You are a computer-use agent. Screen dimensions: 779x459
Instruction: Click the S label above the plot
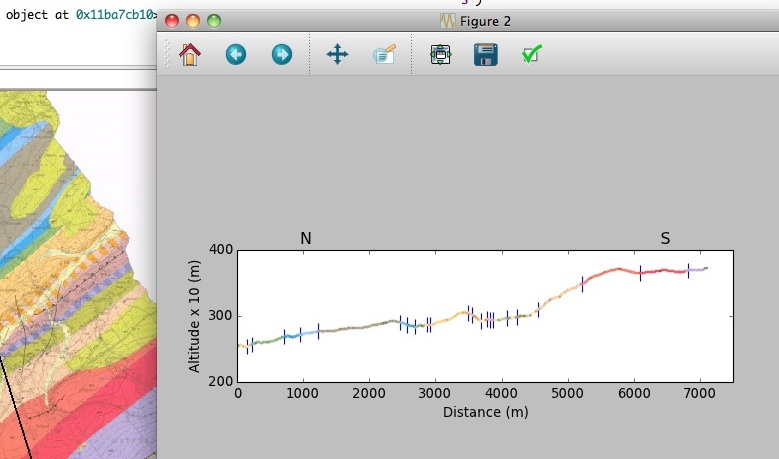pos(665,238)
